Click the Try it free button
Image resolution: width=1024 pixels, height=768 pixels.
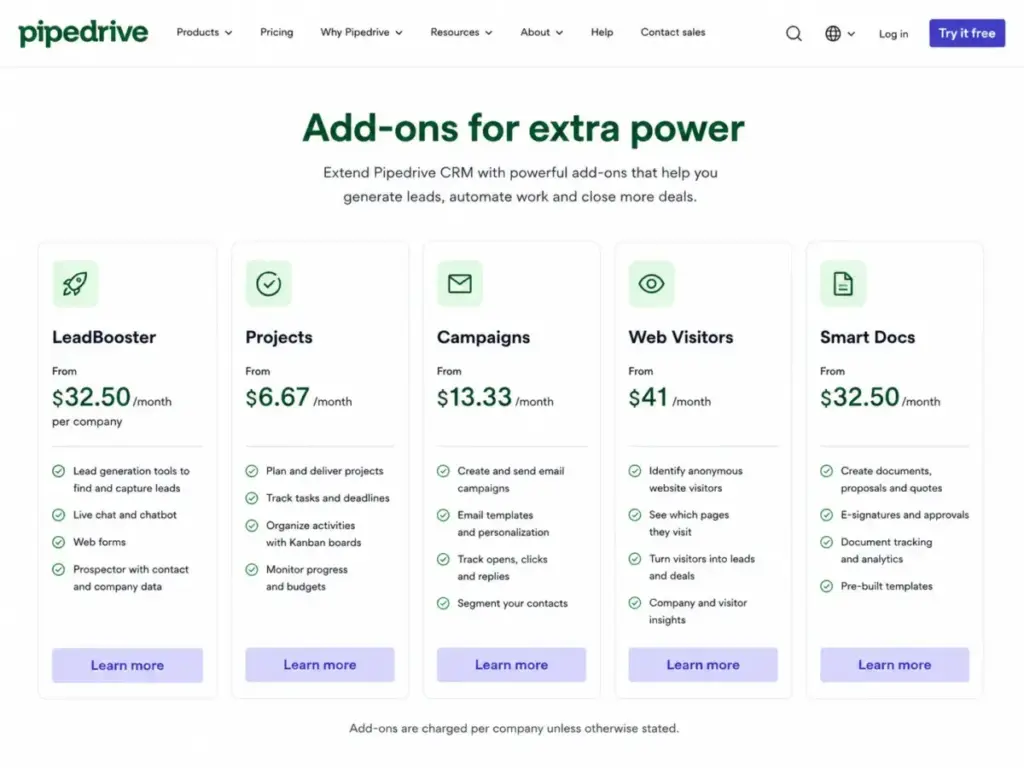click(967, 33)
